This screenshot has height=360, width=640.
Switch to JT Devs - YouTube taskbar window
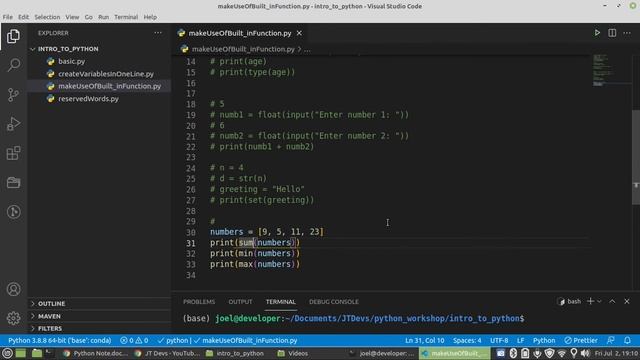[x=167, y=353]
